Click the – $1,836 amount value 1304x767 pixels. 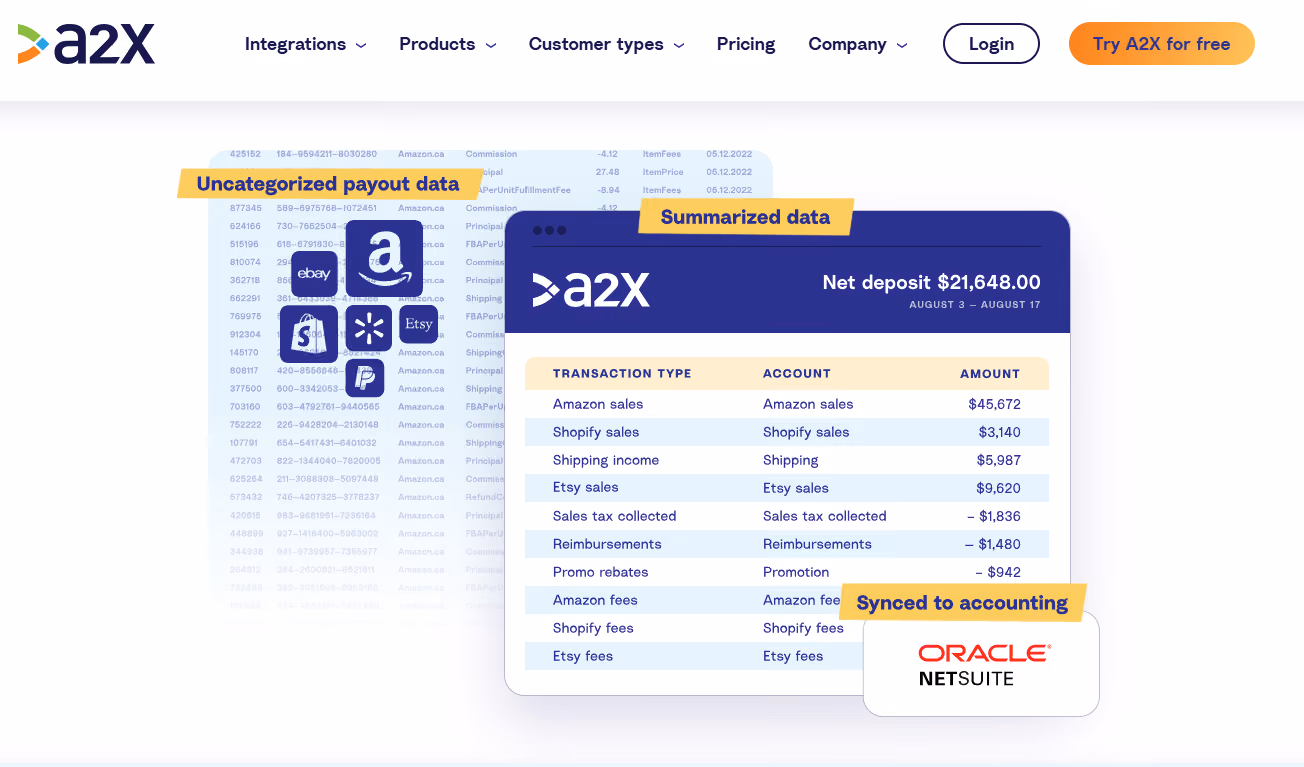994,516
